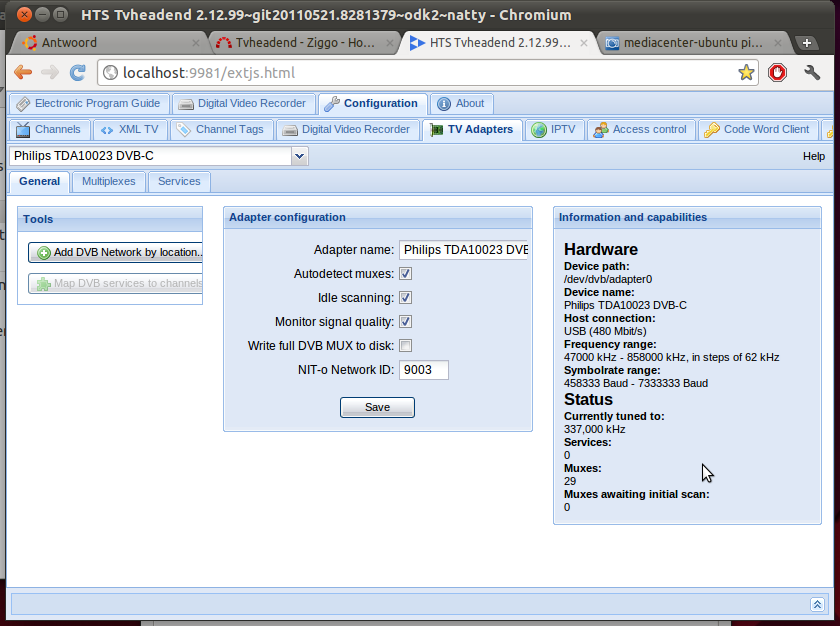Open the Channel Tags tab
The image size is (840, 626).
(221, 130)
